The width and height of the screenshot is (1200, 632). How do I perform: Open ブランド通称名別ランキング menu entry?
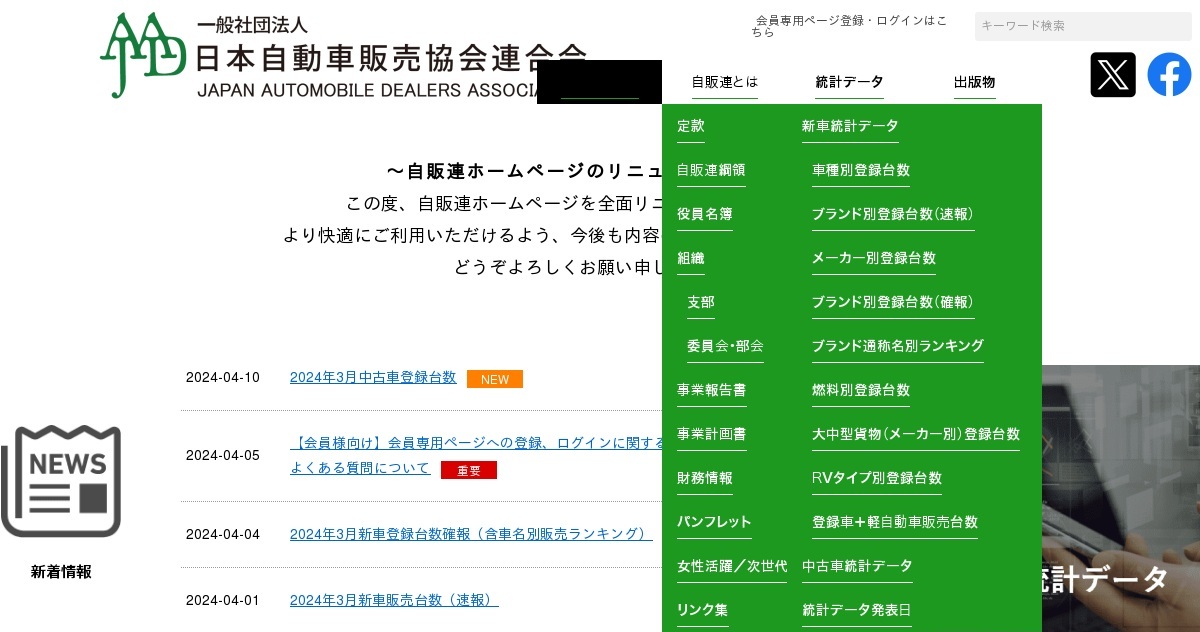(897, 346)
